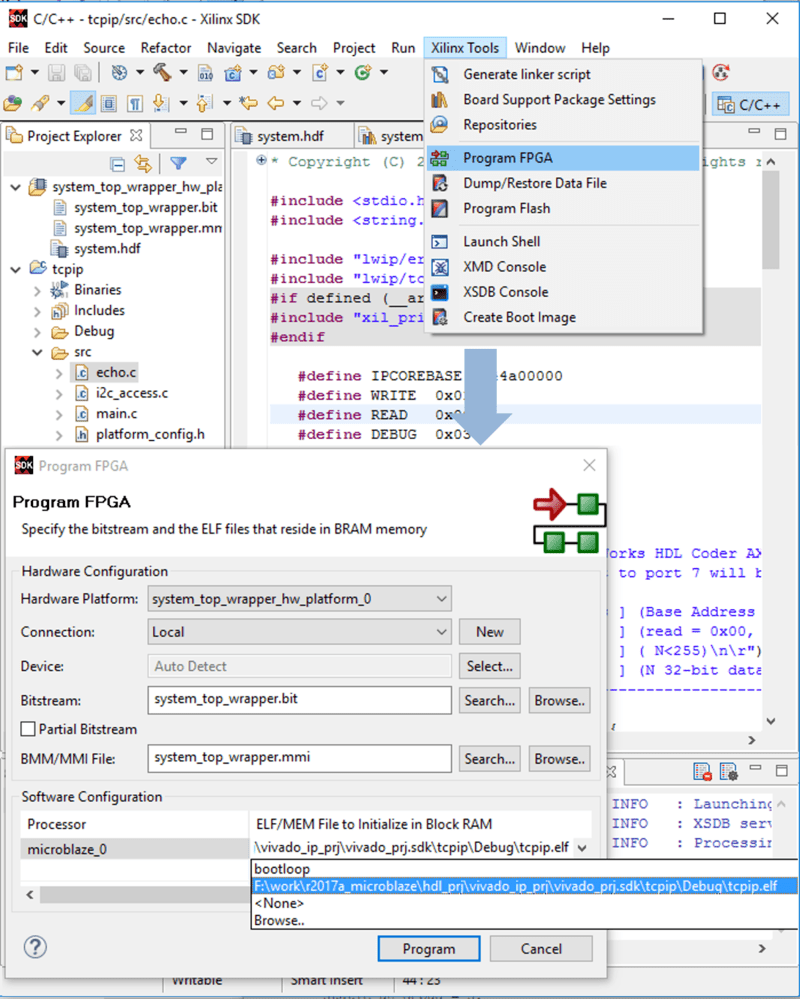This screenshot has width=800, height=999.
Task: Click the console clear icon with red mark
Action: [x=702, y=772]
